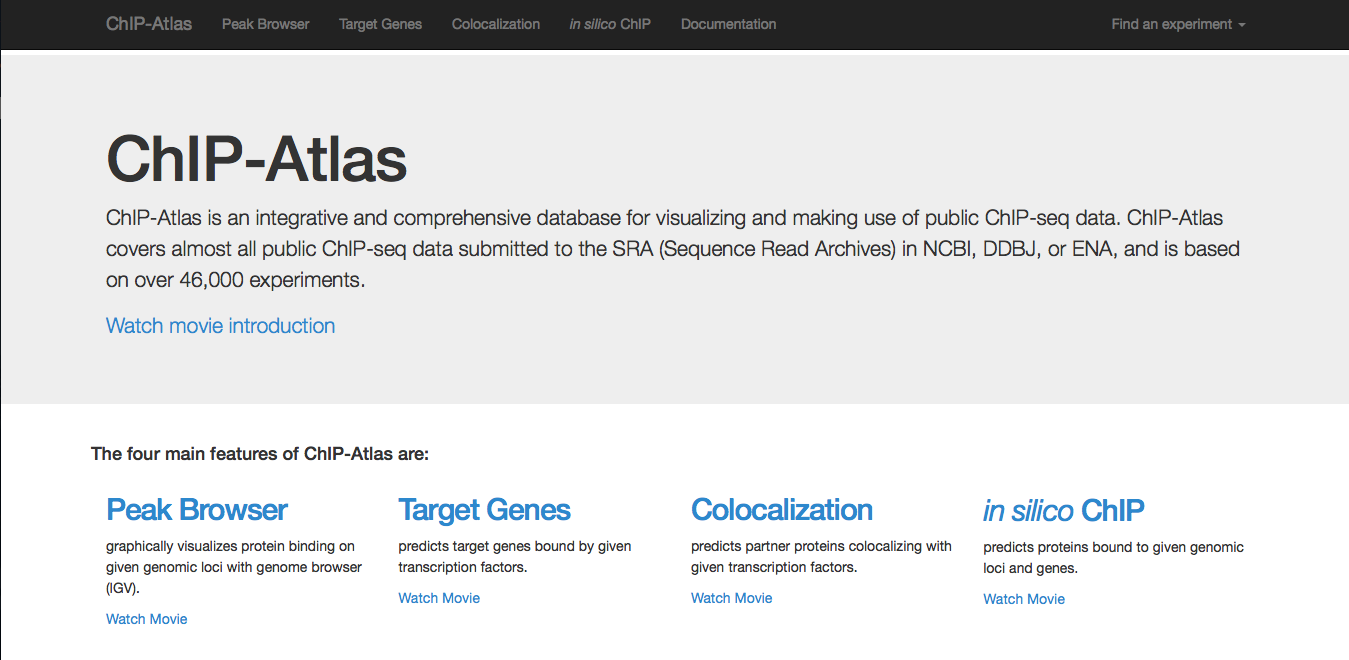The width and height of the screenshot is (1349, 660).
Task: Open Documentation in the navbar
Action: tap(728, 24)
